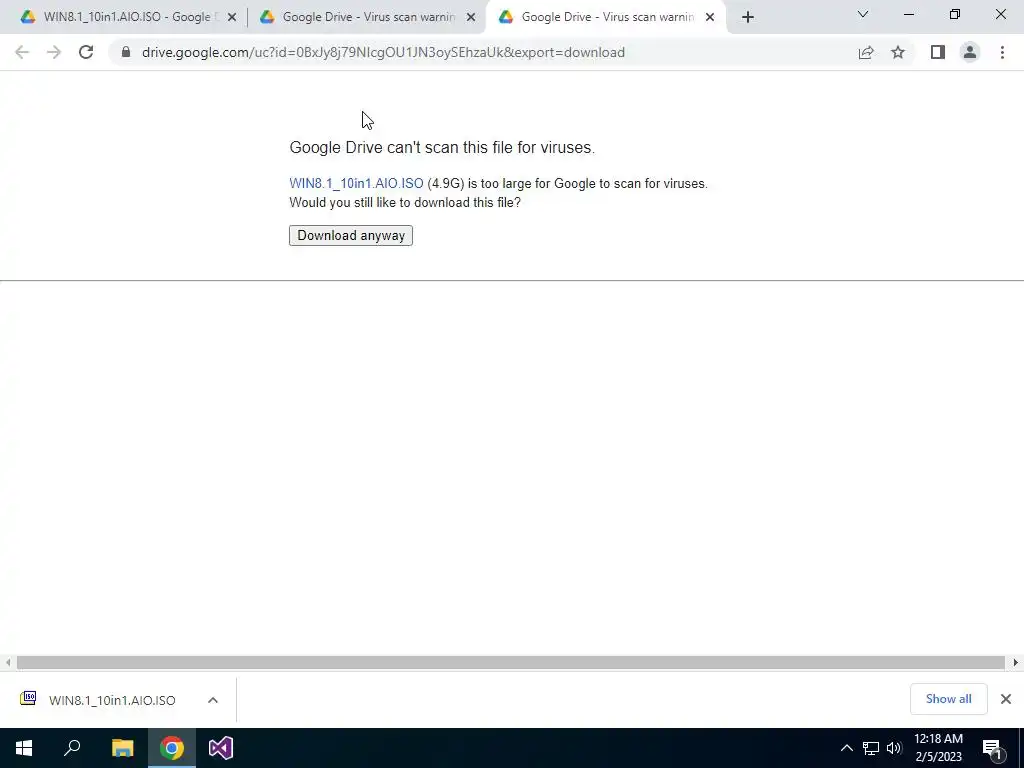Expand download item options chevron
The height and width of the screenshot is (768, 1024).
213,700
